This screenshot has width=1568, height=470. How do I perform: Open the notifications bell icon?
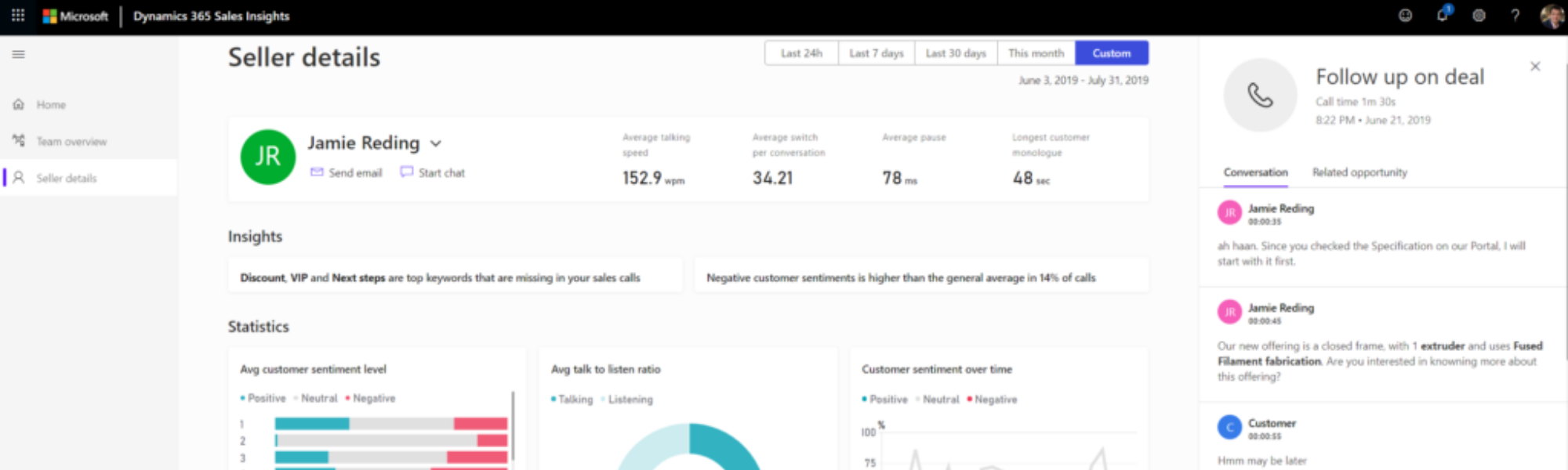tap(1442, 16)
